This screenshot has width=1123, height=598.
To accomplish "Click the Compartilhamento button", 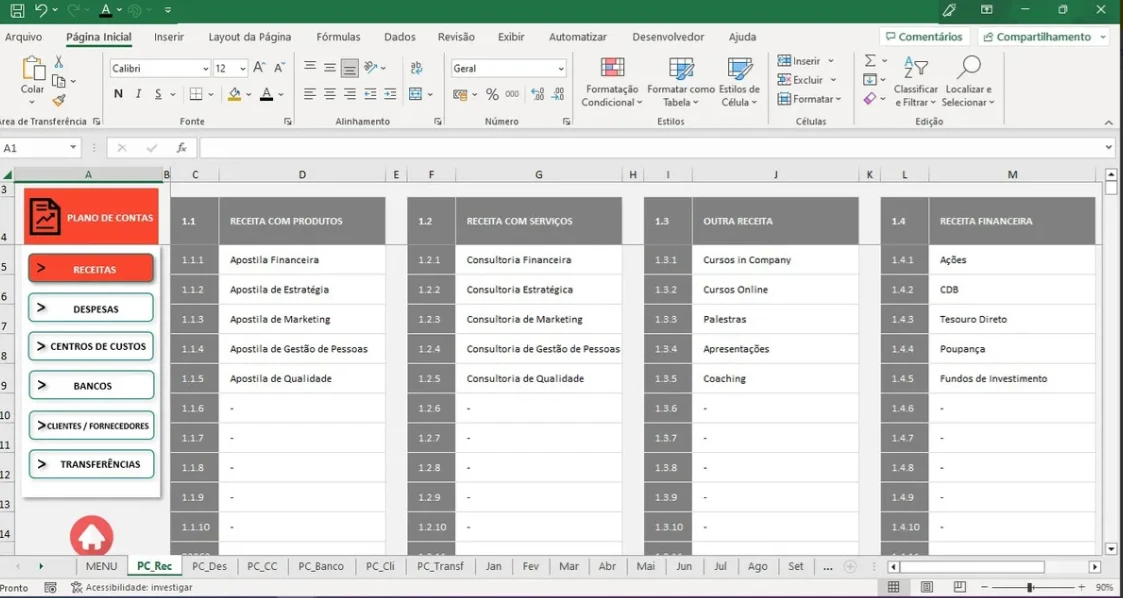I will pyautogui.click(x=1043, y=37).
